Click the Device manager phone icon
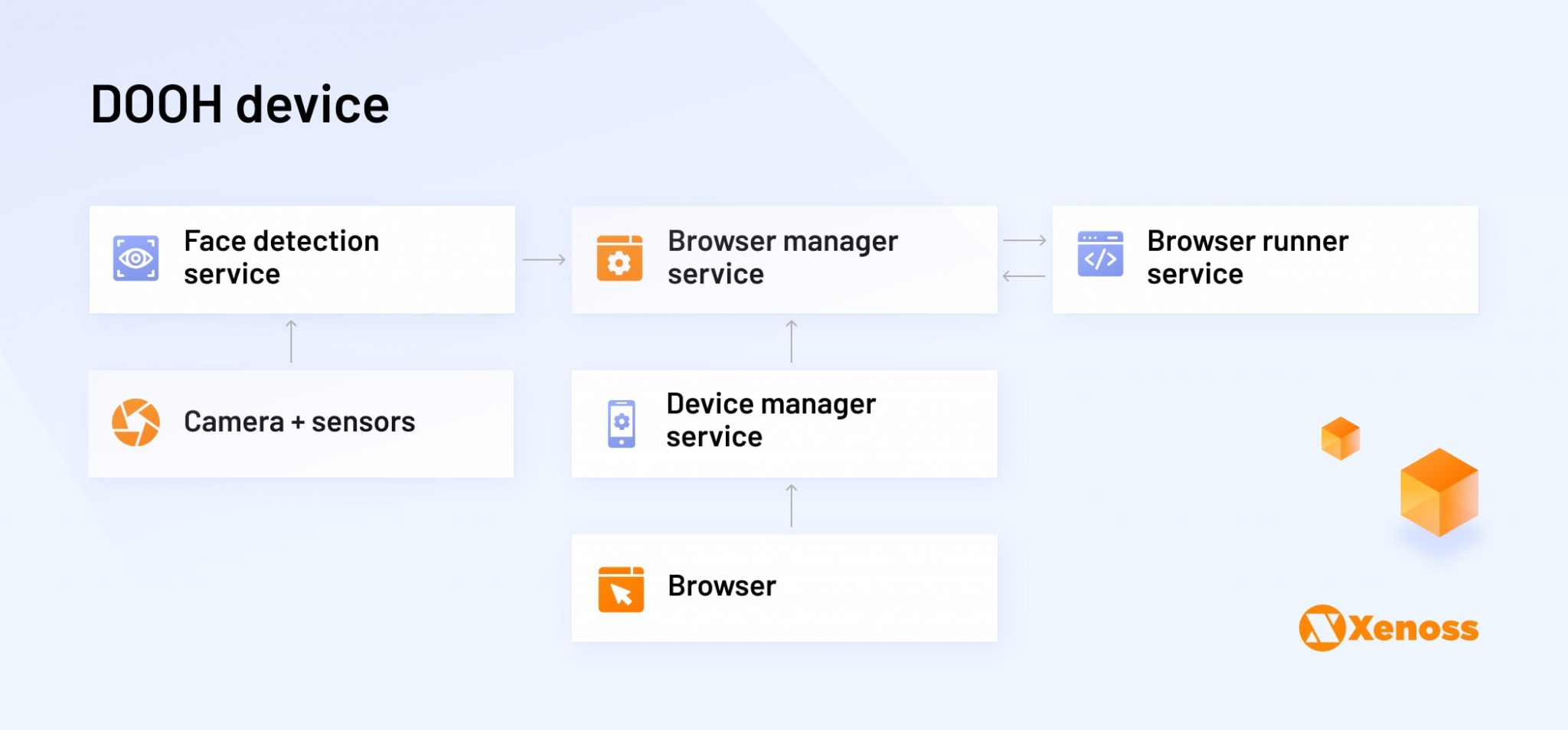The width and height of the screenshot is (1568, 730). click(x=621, y=423)
